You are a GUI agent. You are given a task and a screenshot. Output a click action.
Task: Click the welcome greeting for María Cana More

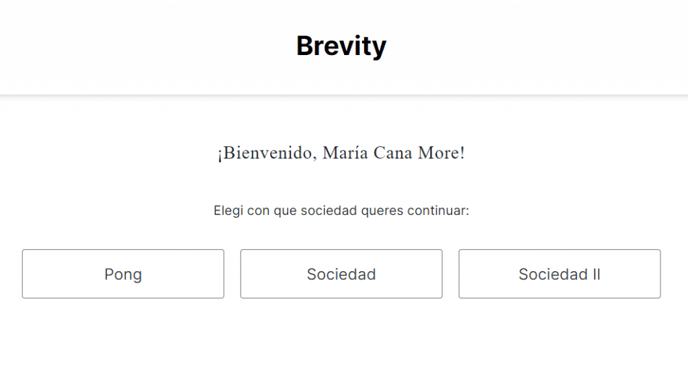[x=341, y=153]
